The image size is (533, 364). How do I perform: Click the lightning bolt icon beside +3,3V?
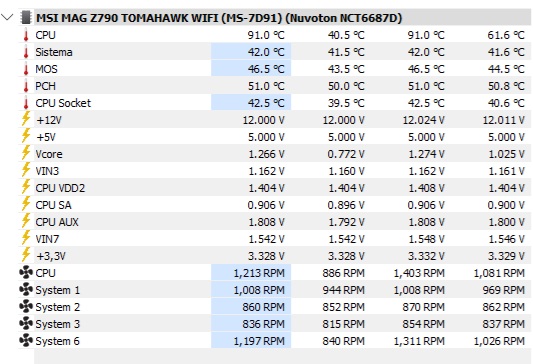pyautogui.click(x=26, y=255)
